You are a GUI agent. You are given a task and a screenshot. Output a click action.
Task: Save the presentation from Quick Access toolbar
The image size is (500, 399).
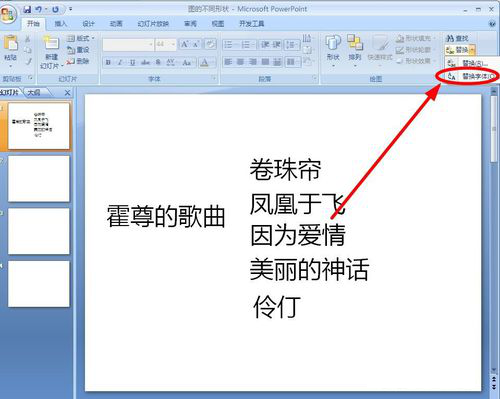pyautogui.click(x=27, y=10)
